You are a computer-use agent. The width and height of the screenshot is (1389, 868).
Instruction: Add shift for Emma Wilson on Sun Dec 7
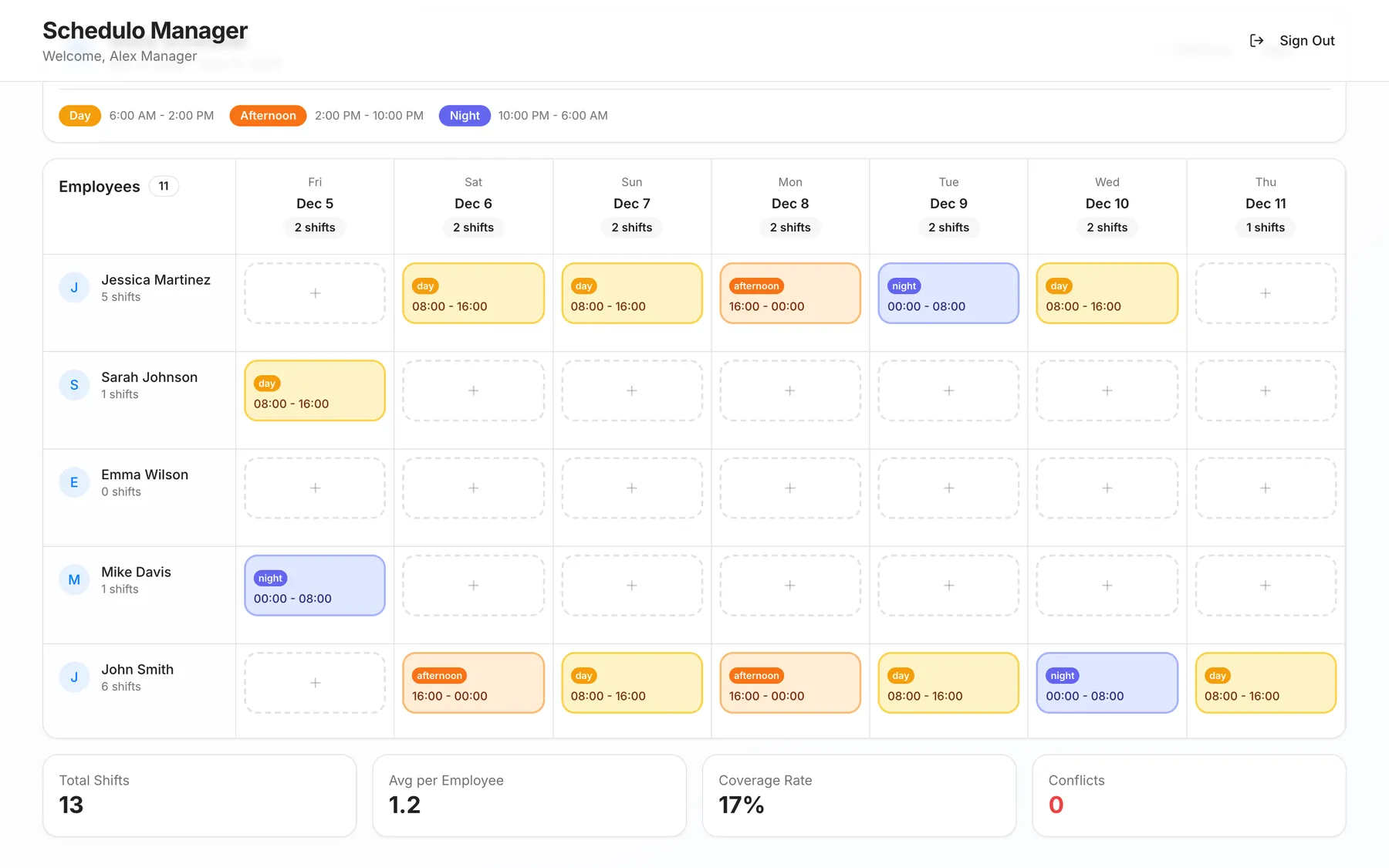pos(632,488)
